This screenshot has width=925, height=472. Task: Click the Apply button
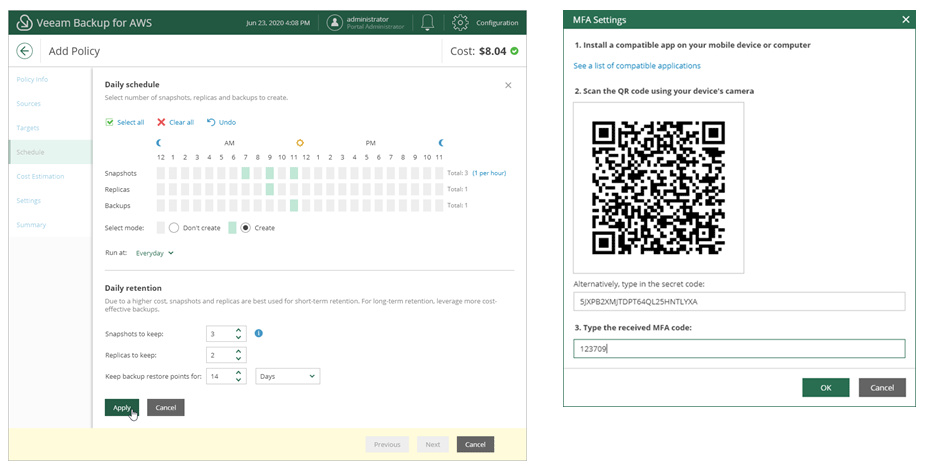(122, 408)
